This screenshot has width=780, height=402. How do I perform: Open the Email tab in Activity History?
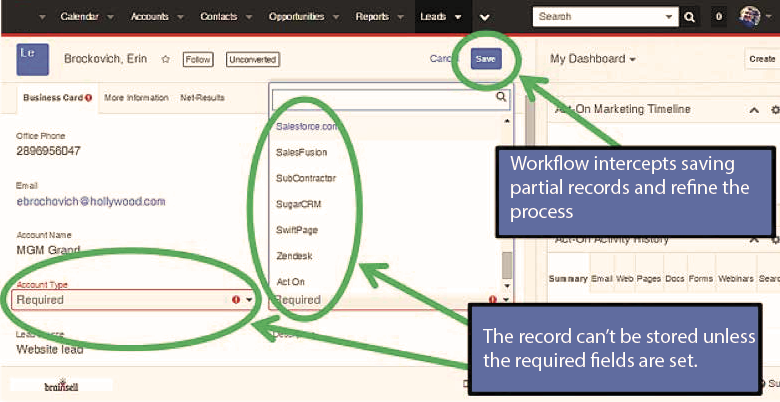[601, 279]
